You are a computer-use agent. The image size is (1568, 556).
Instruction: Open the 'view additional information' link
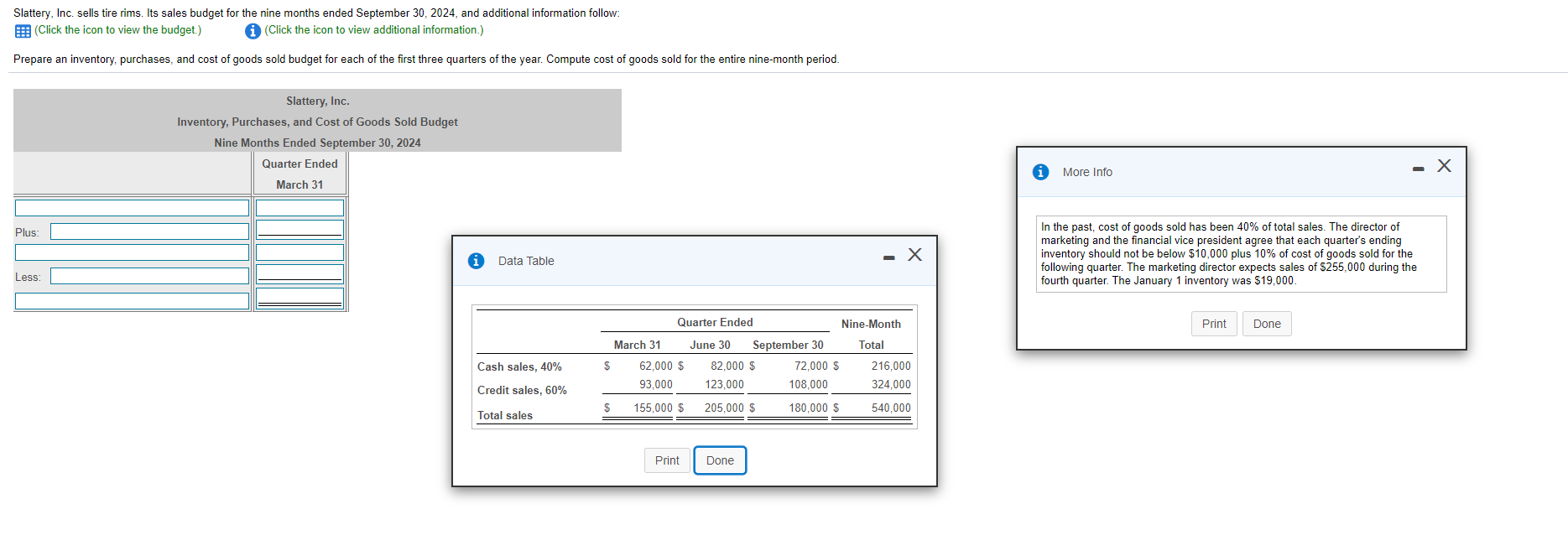click(x=373, y=30)
